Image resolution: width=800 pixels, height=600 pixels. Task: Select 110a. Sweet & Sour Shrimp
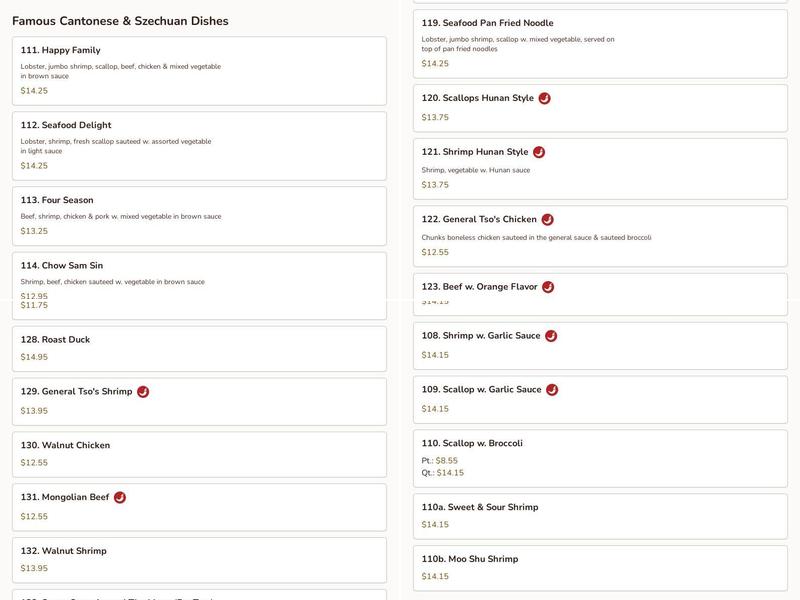tap(600, 515)
